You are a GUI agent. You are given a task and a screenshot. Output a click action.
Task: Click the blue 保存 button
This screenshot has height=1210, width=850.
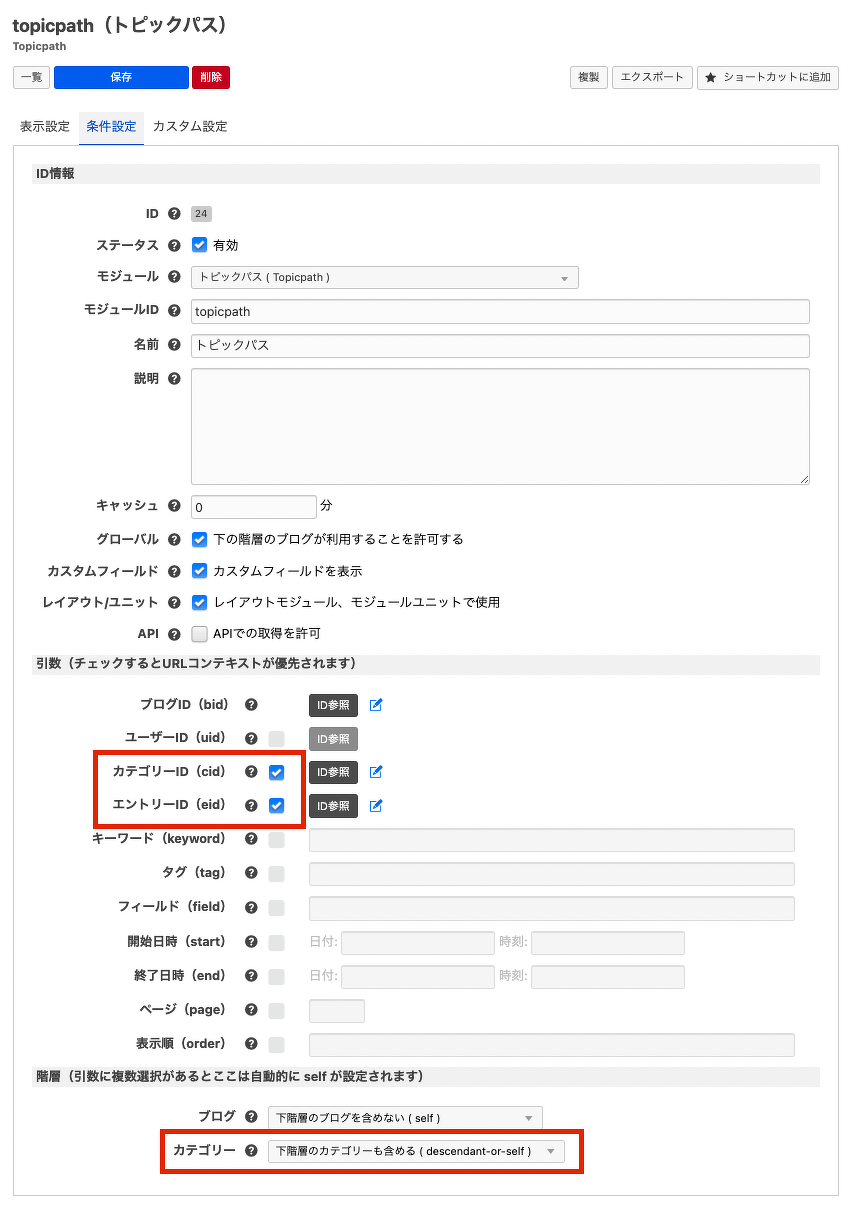click(121, 78)
